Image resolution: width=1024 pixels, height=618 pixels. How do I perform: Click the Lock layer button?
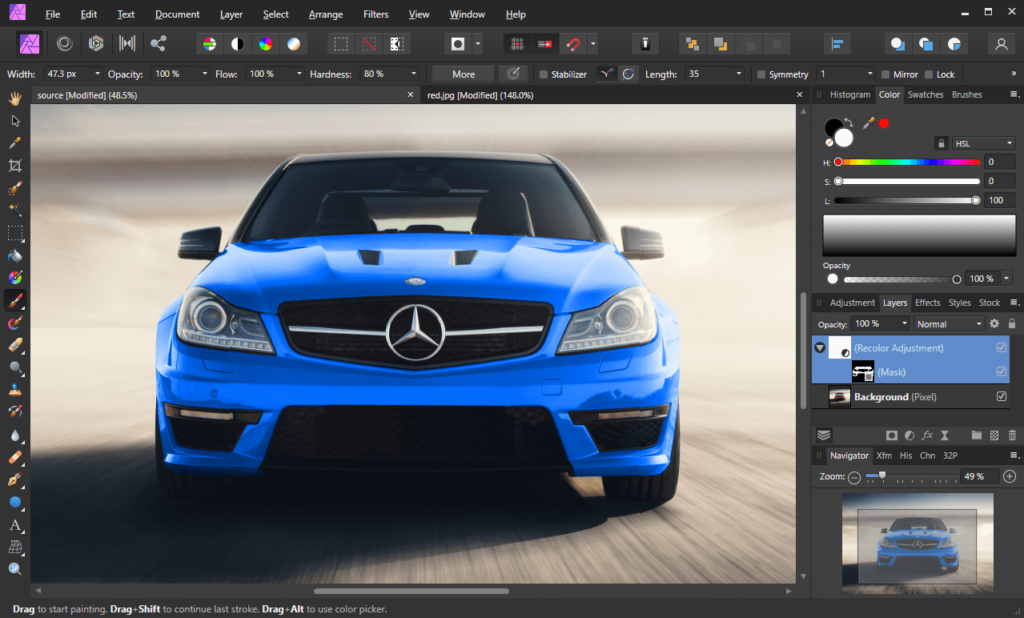pos(1010,323)
